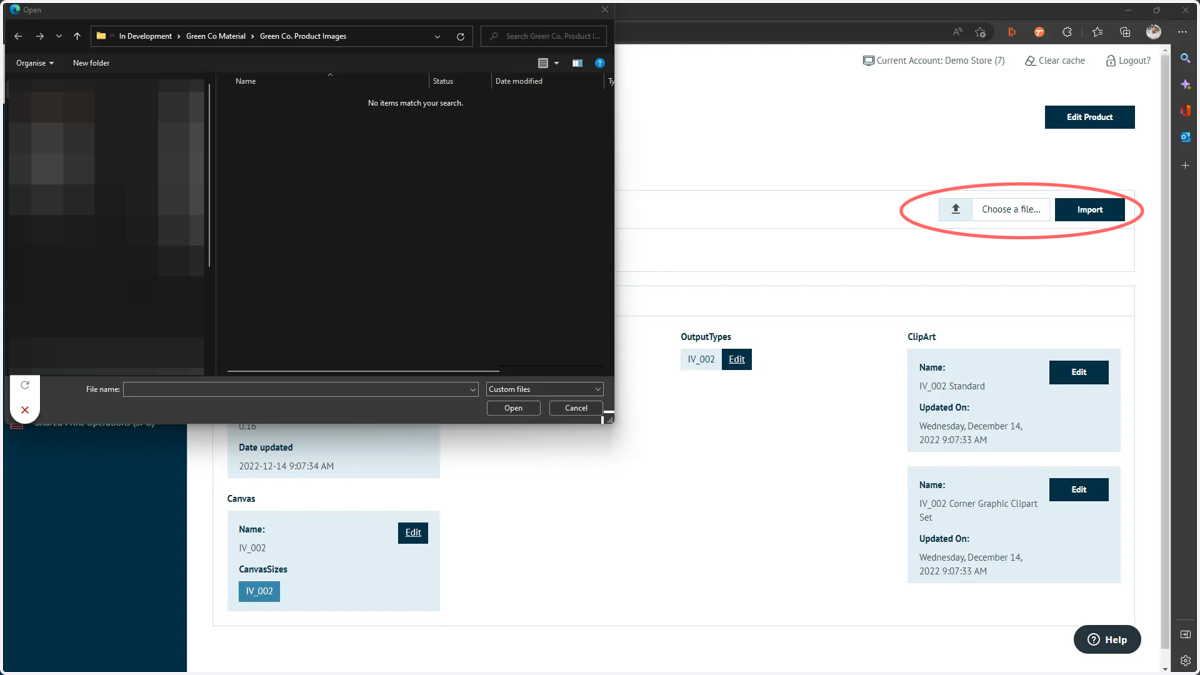Click the grey reload arrow overlay icon
Image resolution: width=1200 pixels, height=675 pixels.
click(25, 385)
